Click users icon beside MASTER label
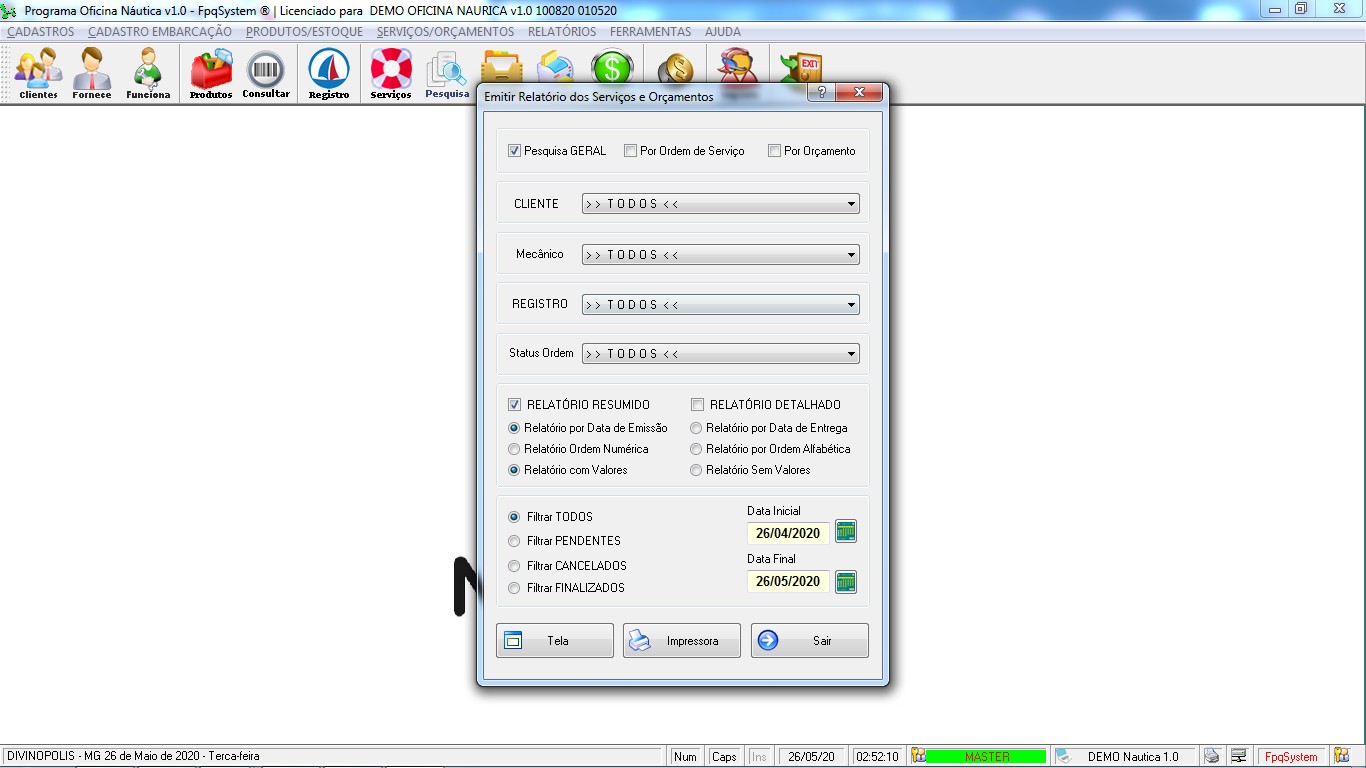This screenshot has width=1366, height=768. pyautogui.click(x=919, y=757)
